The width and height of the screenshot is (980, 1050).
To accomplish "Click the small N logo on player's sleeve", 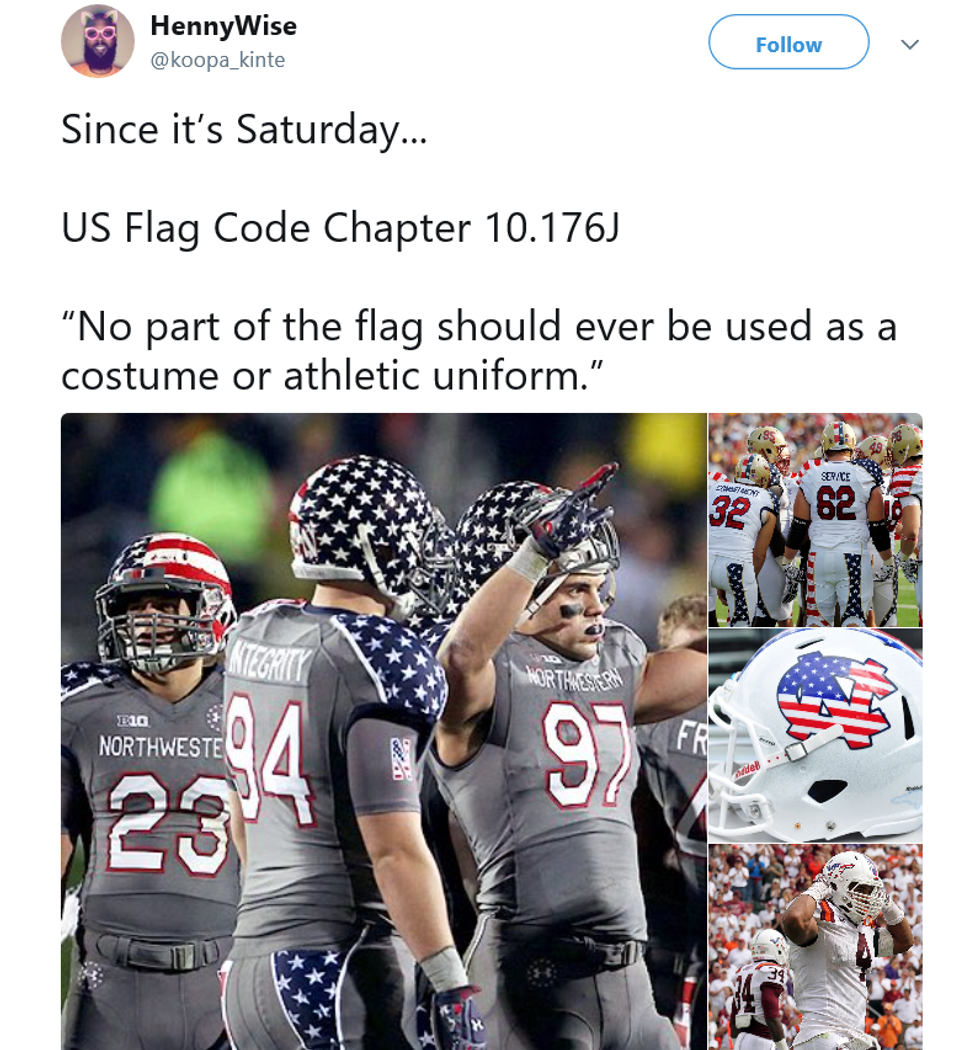I will tap(401, 759).
